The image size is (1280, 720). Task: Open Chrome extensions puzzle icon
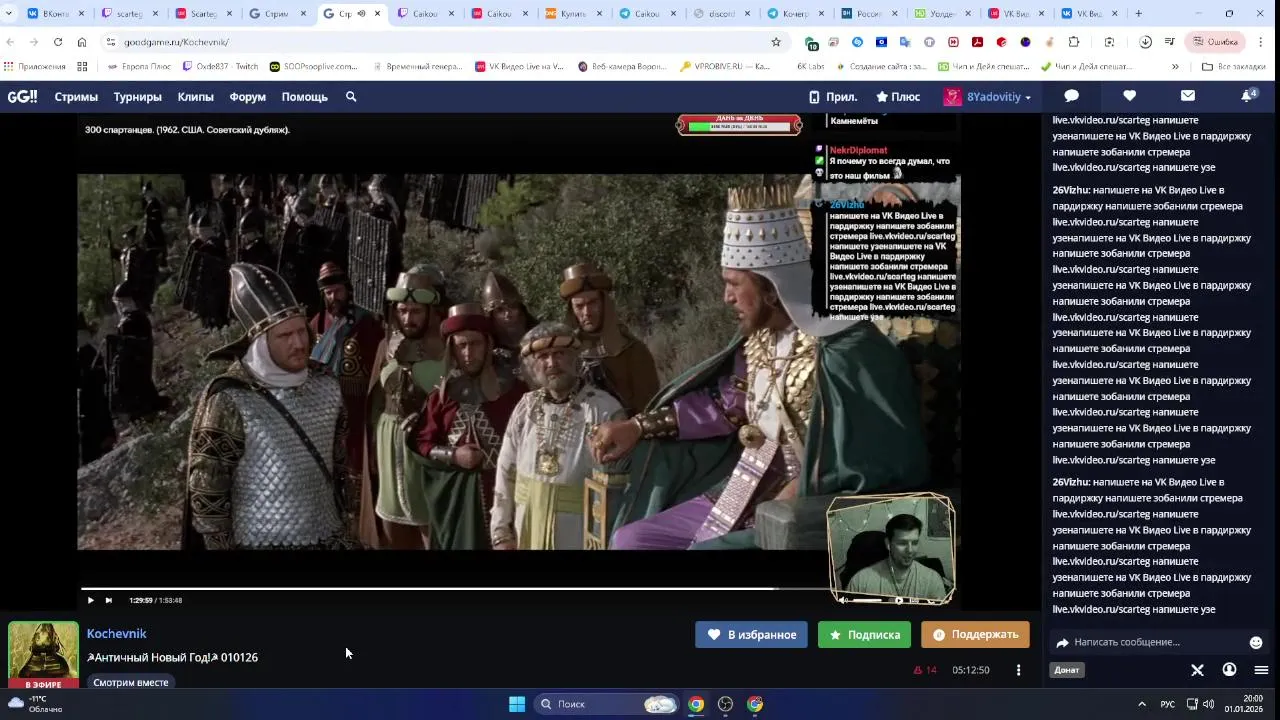click(x=1074, y=42)
